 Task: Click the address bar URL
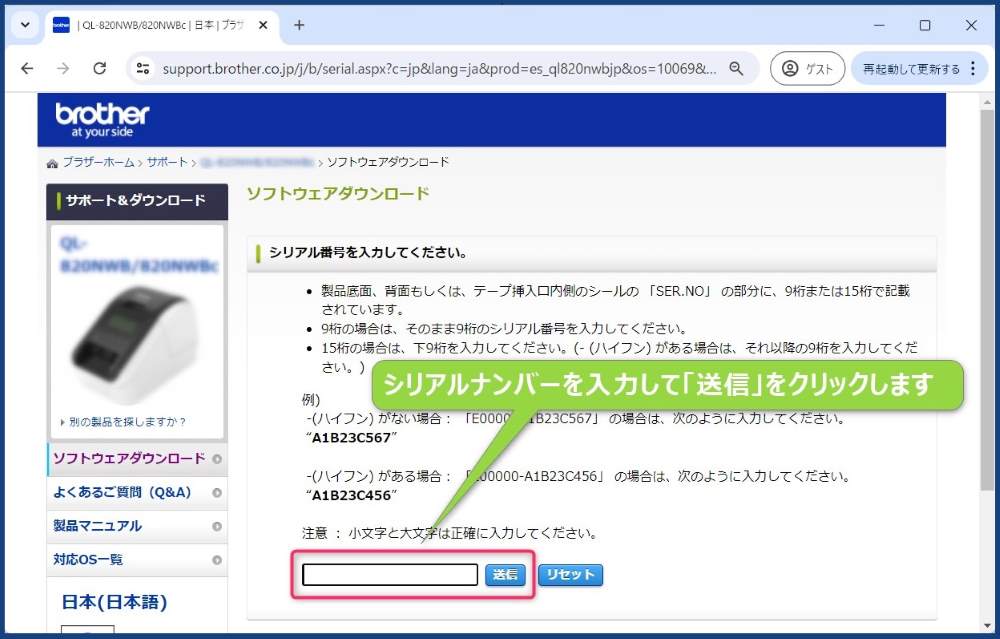[x=439, y=68]
